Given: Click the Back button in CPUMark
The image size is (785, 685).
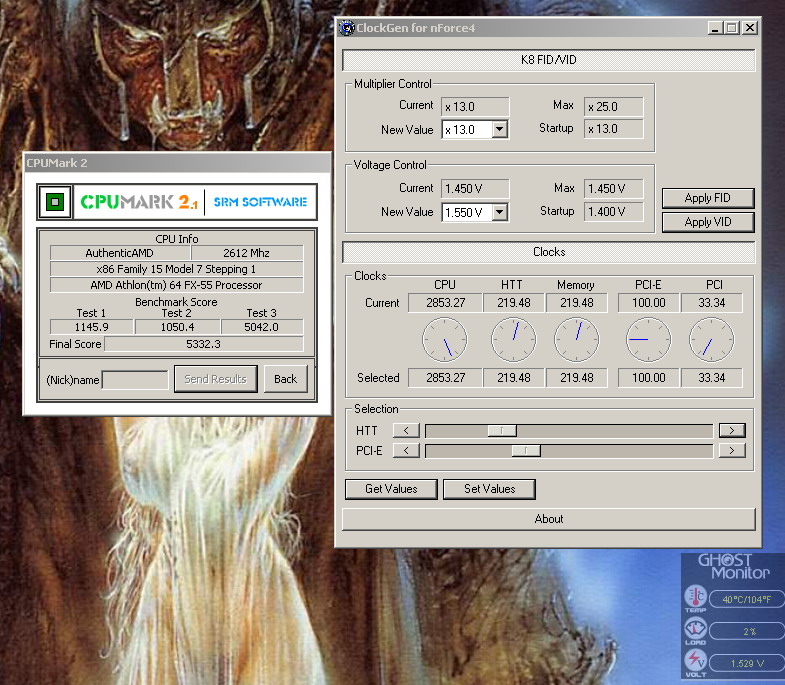Looking at the screenshot, I should 285,379.
